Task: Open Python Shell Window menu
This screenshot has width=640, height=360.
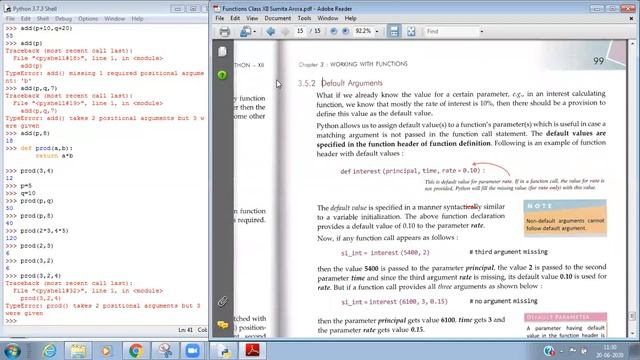Action: (x=115, y=19)
